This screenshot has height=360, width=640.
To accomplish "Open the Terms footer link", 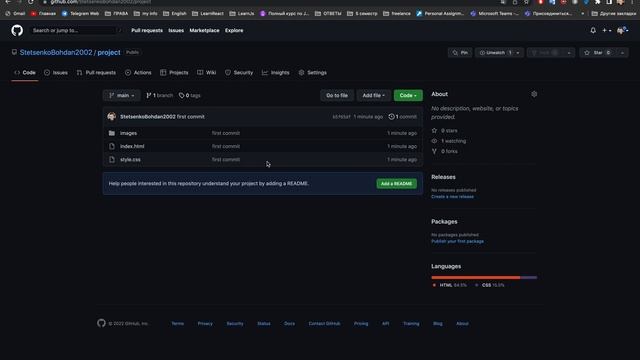I will coord(178,324).
